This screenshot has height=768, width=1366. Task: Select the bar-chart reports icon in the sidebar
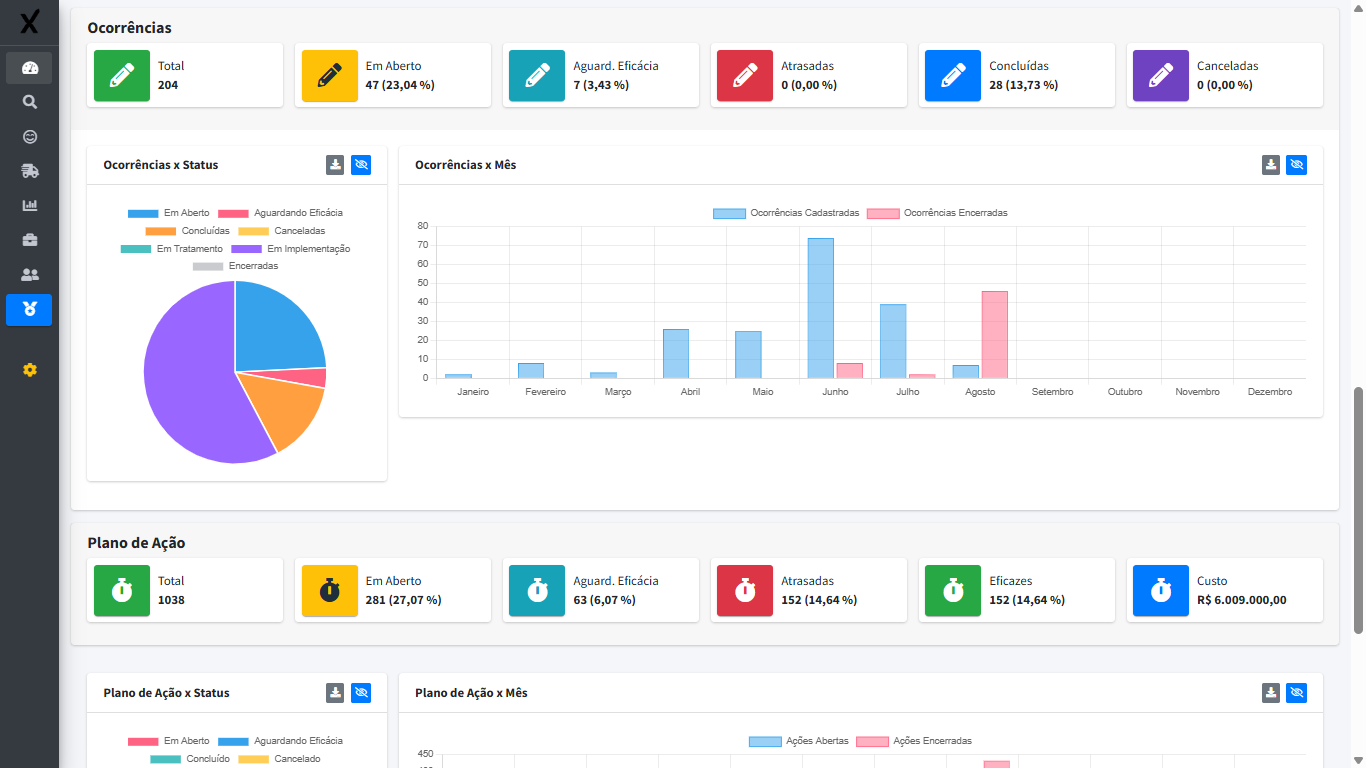pyautogui.click(x=29, y=205)
